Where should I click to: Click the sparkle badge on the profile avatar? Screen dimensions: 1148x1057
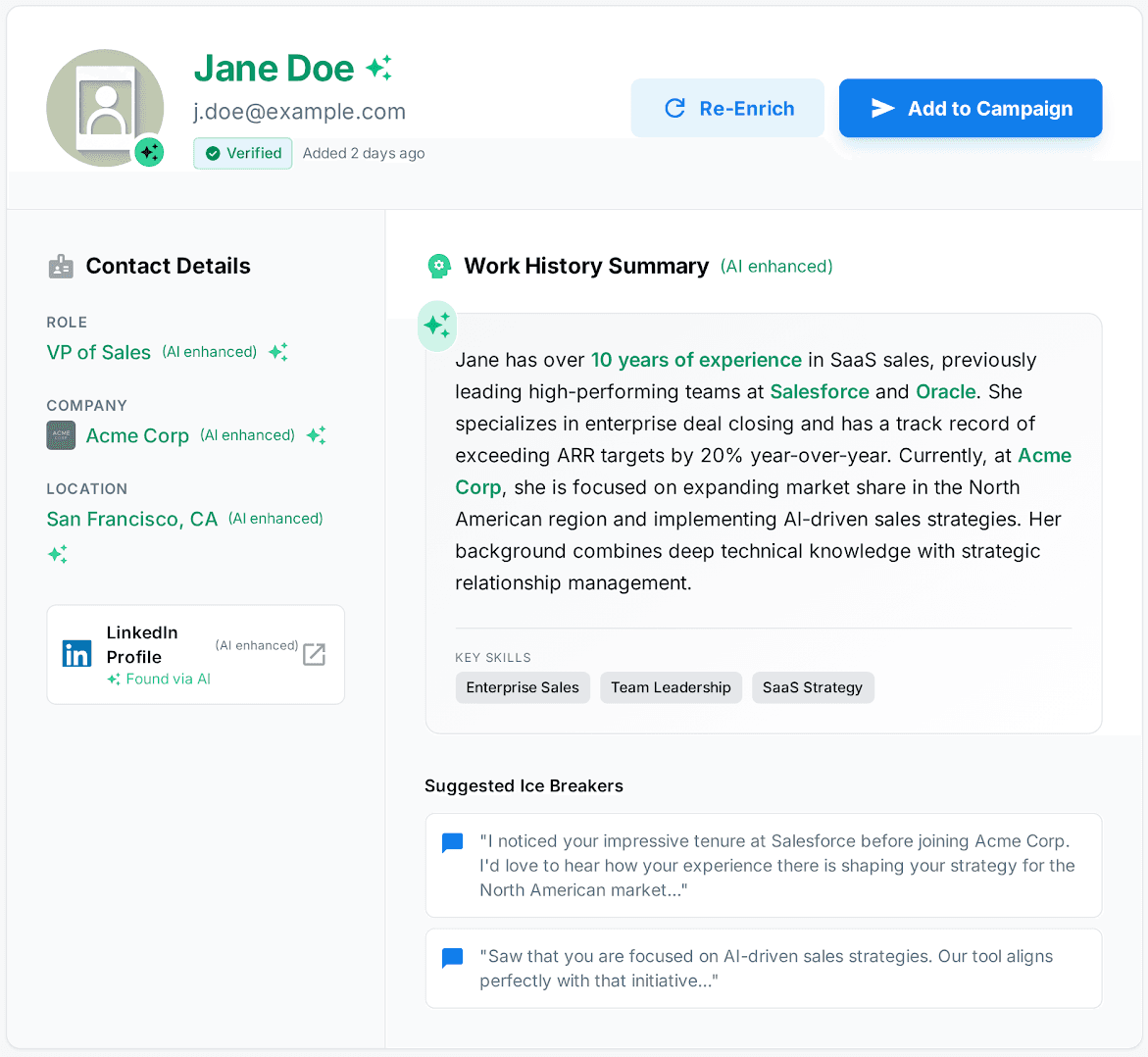click(149, 152)
